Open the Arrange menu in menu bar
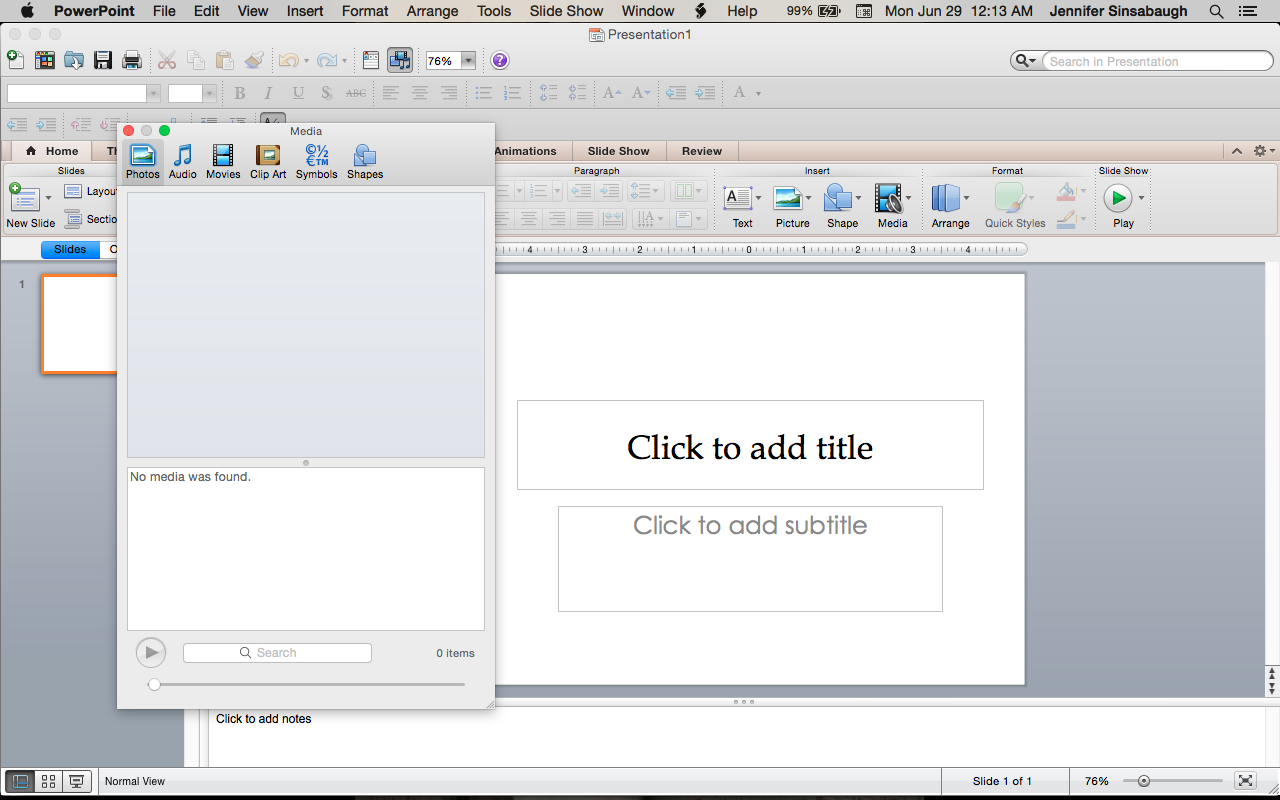Screen dimensions: 1280x800 432,11
